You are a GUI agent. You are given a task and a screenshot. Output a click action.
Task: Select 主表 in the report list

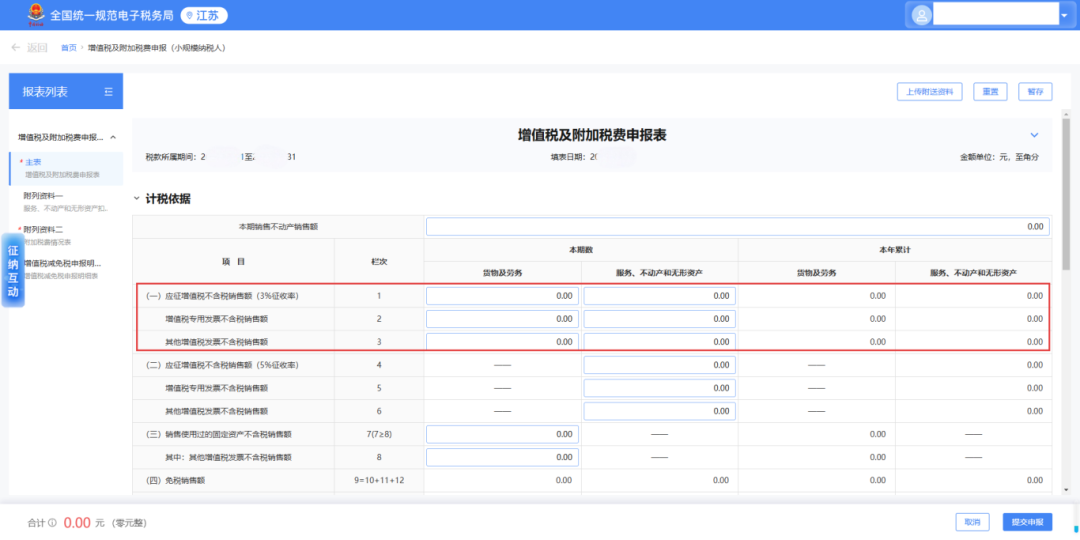coord(34,162)
